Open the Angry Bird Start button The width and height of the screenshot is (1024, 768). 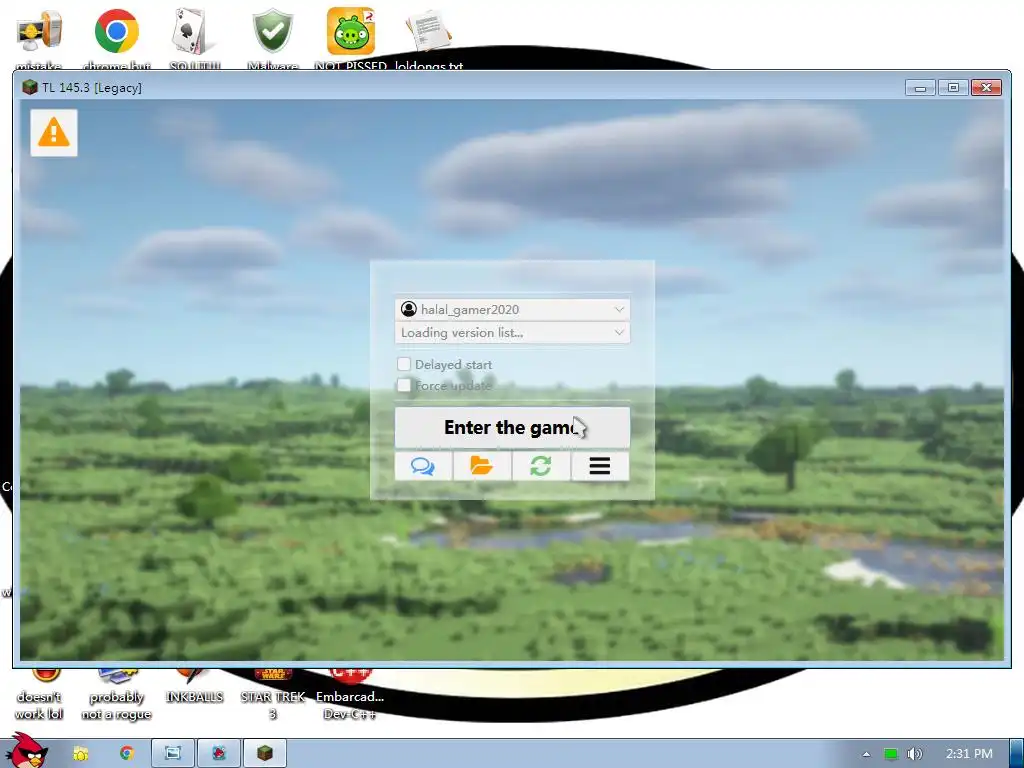[x=27, y=751]
